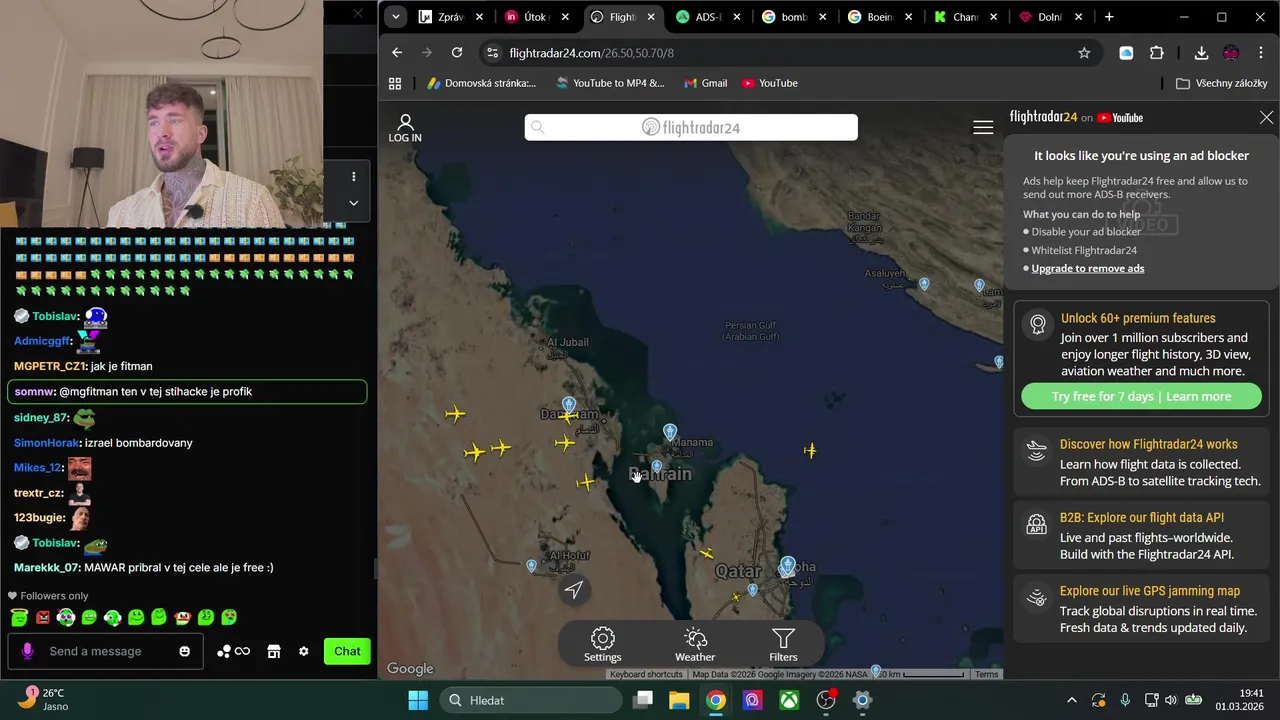The height and width of the screenshot is (720, 1280).
Task: Open YouTube to MP4 bookmark
Action: click(x=610, y=83)
